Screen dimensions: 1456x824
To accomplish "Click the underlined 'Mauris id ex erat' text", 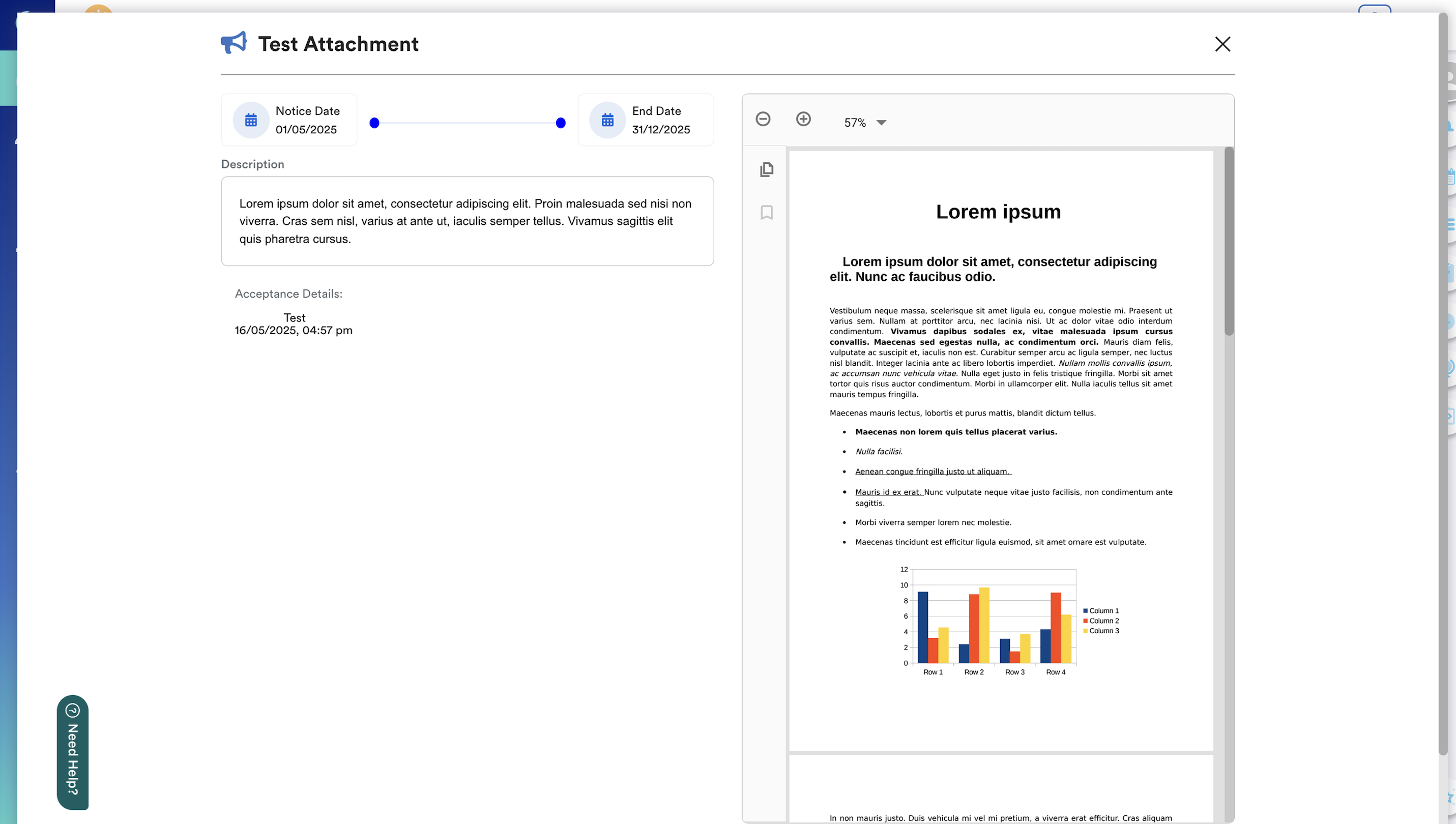I will pyautogui.click(x=888, y=492).
